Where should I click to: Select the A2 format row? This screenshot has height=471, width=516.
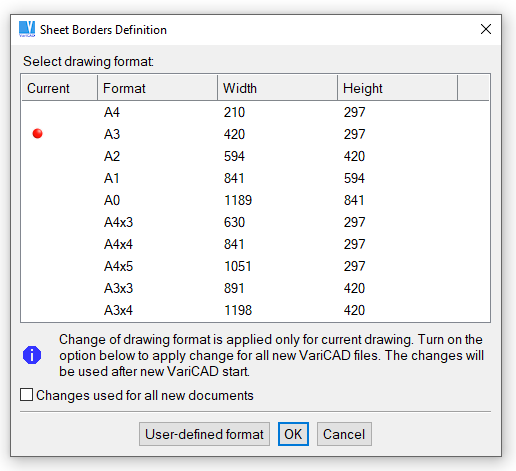click(x=255, y=156)
